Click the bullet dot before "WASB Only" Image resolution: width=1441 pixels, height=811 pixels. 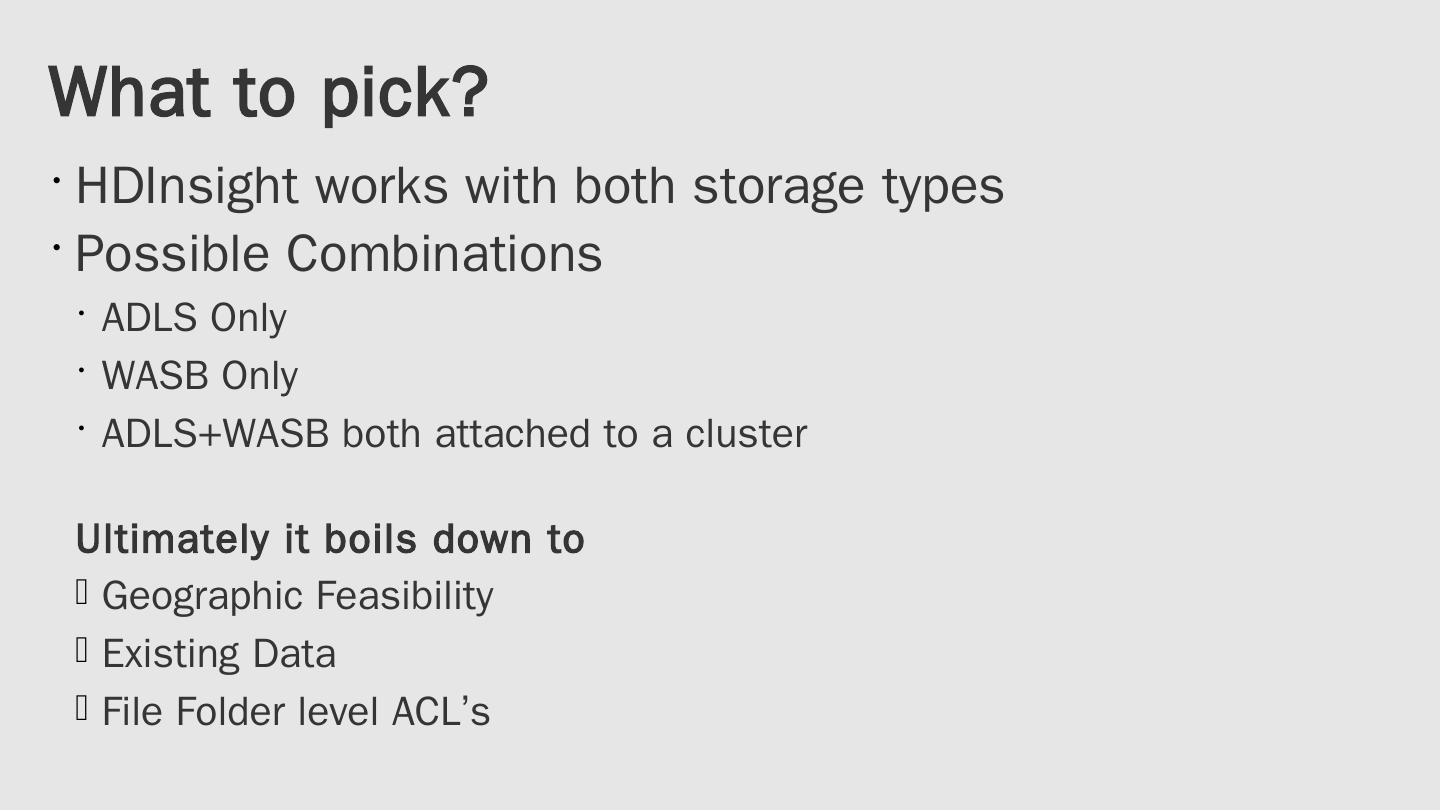pyautogui.click(x=81, y=372)
